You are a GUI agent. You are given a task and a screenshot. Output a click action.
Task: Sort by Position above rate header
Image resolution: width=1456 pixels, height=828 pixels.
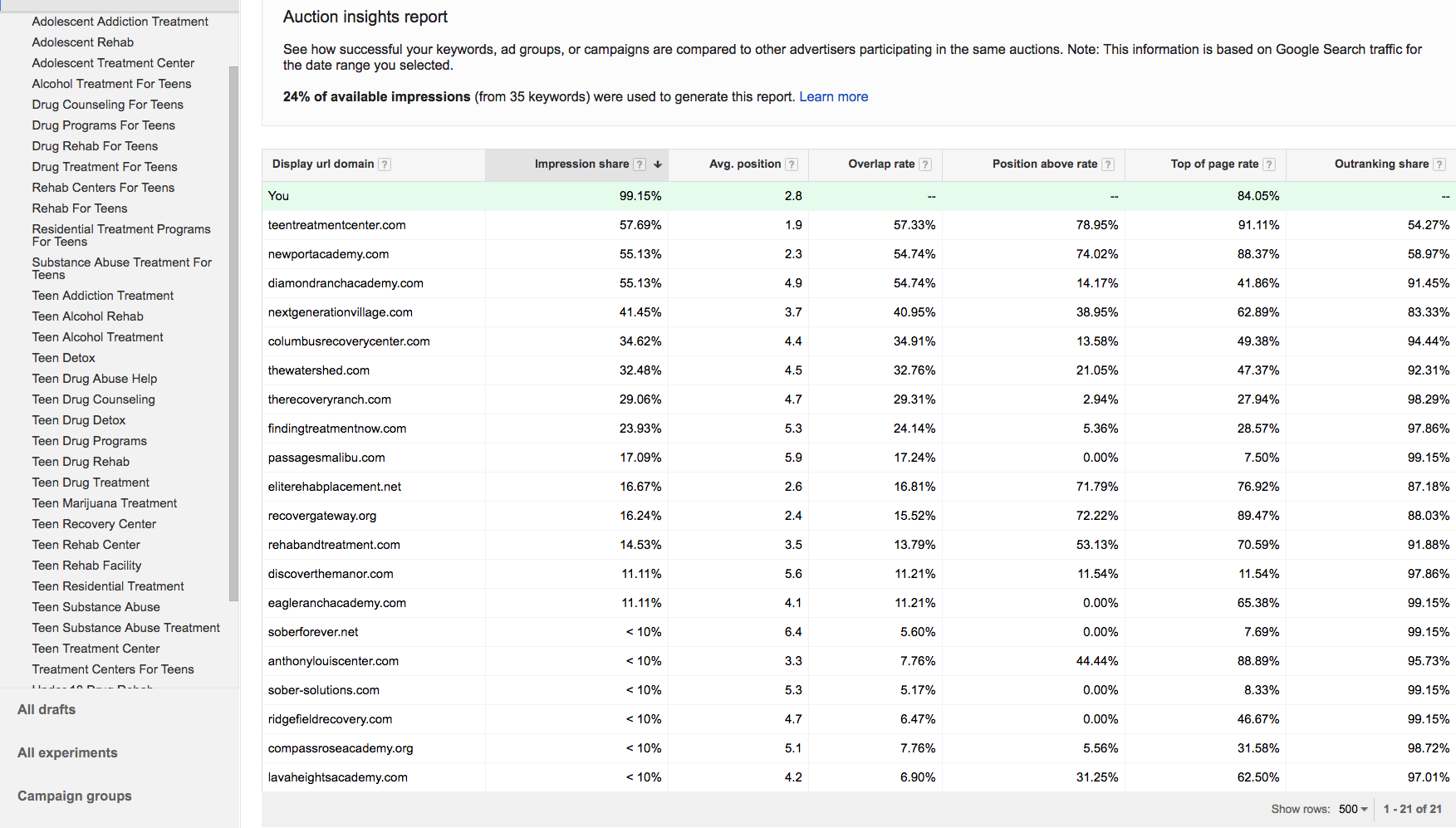[1045, 164]
